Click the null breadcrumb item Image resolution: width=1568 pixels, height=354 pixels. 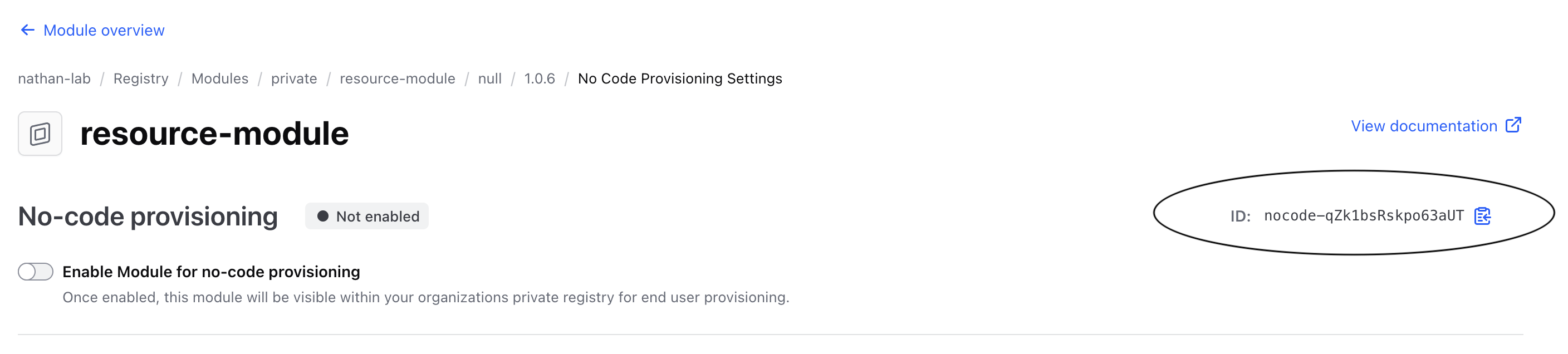click(489, 78)
